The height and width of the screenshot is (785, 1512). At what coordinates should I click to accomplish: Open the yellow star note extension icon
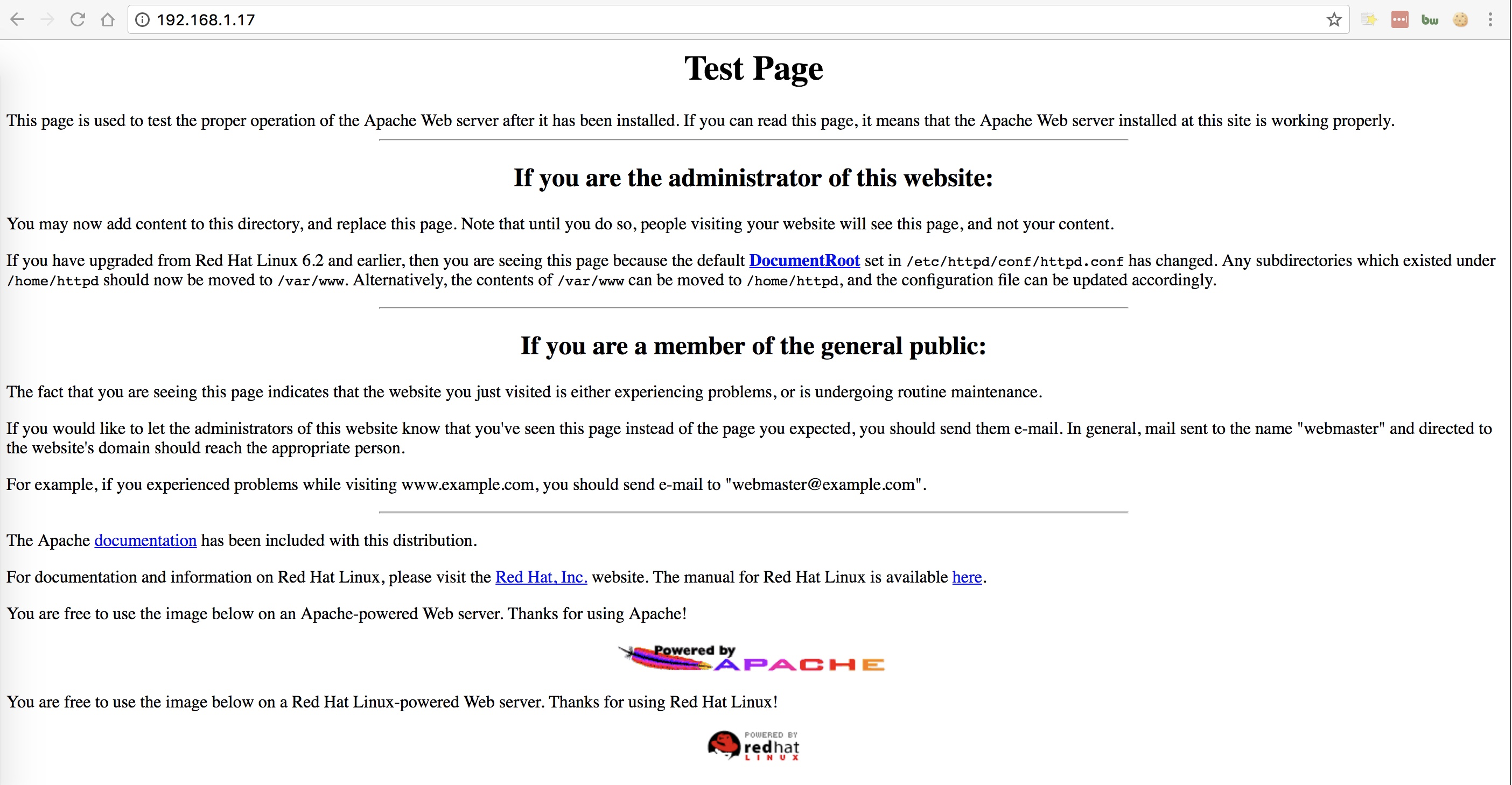[1369, 20]
